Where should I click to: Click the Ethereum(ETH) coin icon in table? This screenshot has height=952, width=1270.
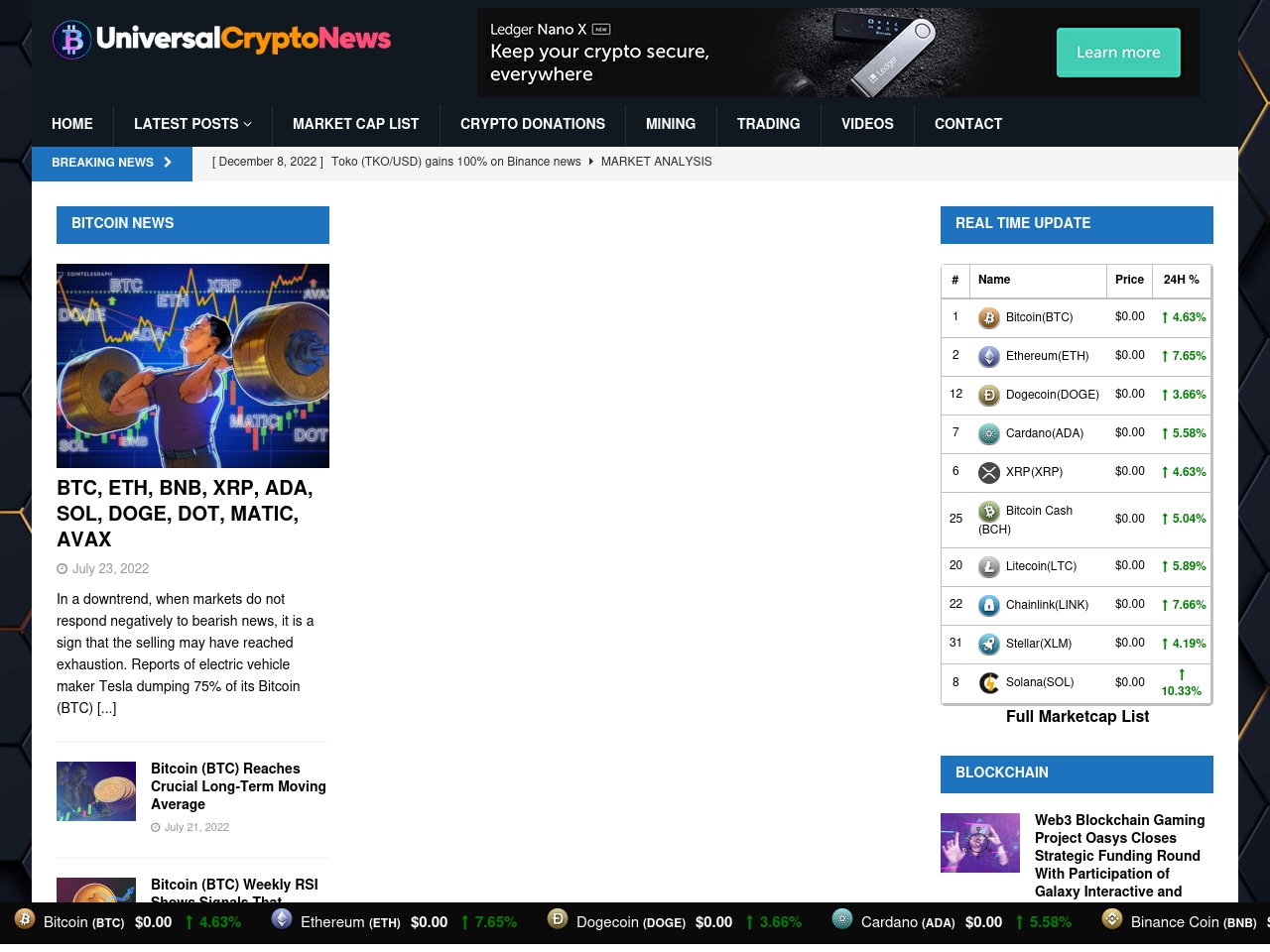click(x=989, y=357)
